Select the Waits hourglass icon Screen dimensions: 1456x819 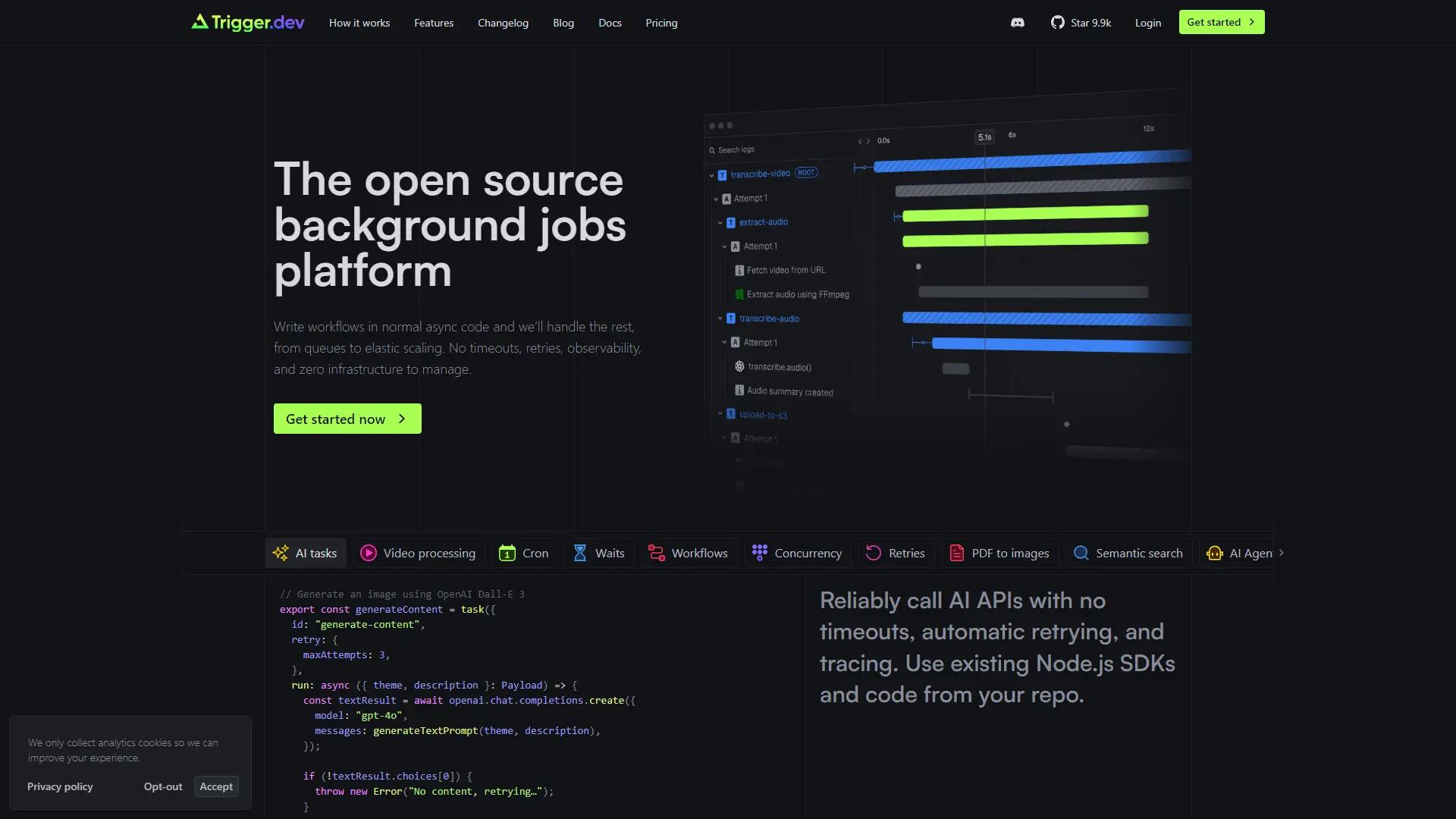tap(580, 554)
